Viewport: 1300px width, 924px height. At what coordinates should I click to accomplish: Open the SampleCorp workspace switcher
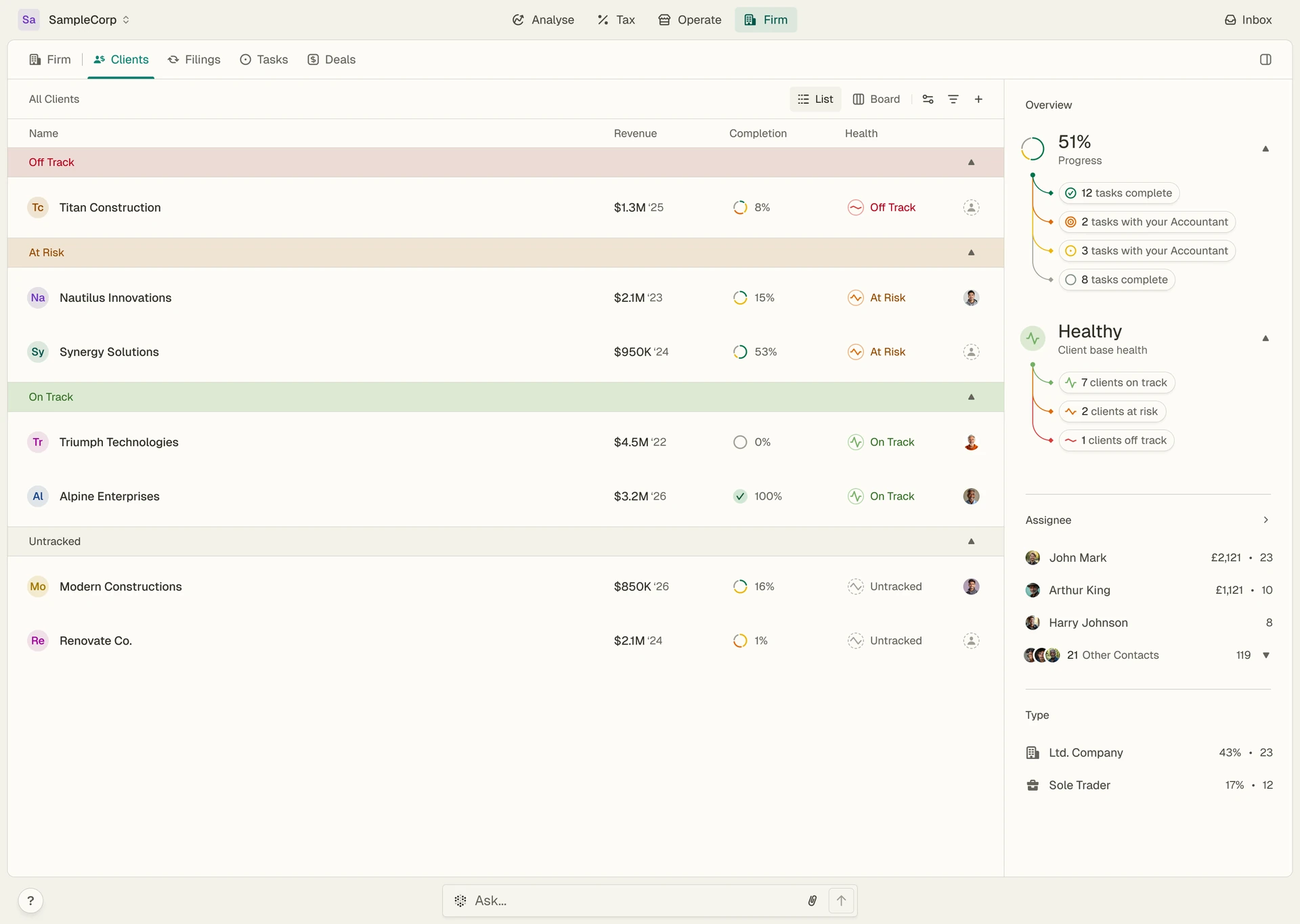74,20
